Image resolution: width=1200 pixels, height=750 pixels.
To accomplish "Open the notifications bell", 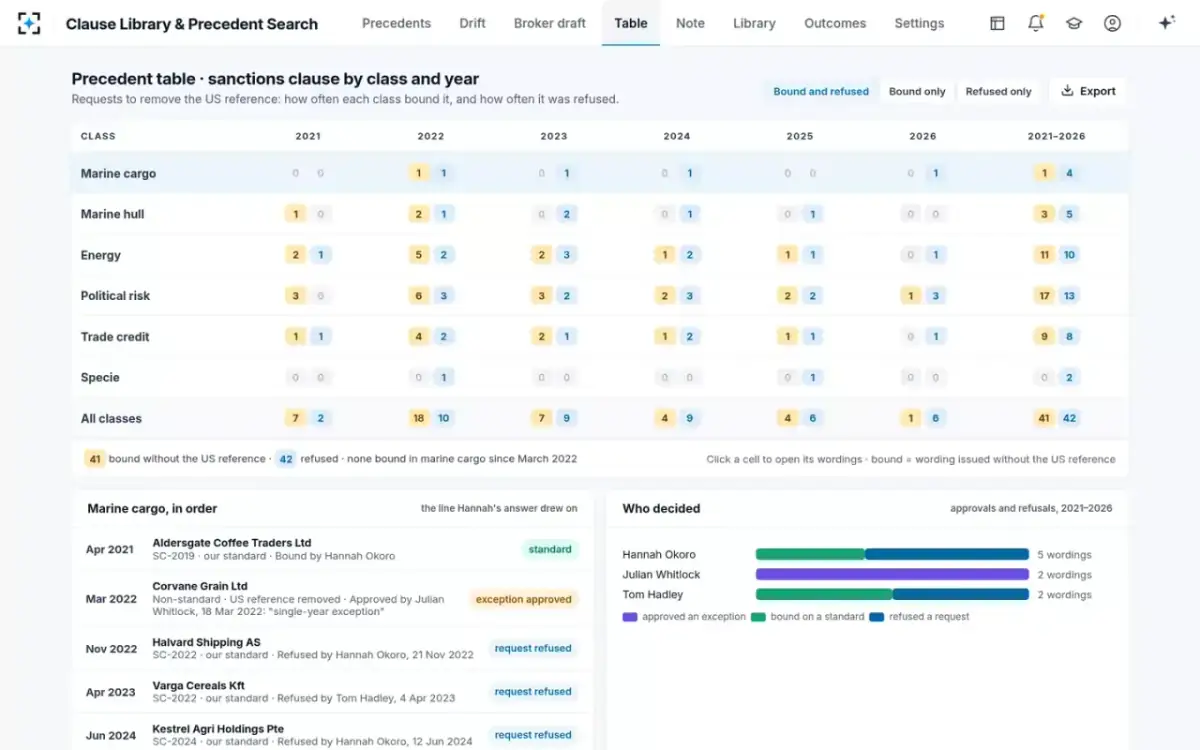I will [x=1036, y=23].
